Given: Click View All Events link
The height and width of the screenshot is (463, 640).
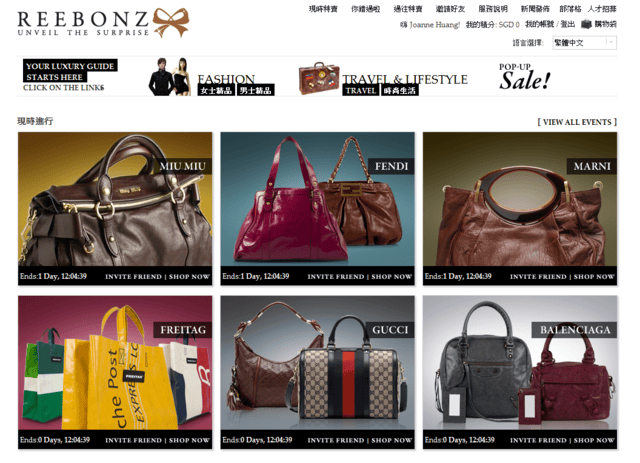Looking at the screenshot, I should [x=577, y=122].
